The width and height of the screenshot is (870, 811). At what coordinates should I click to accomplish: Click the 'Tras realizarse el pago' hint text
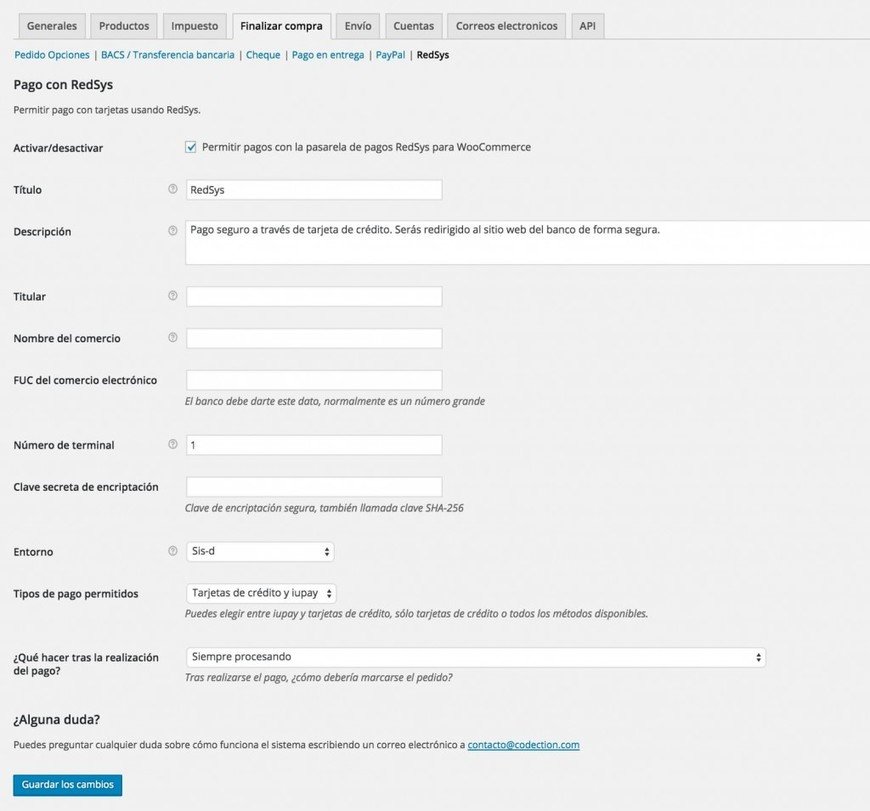(318, 677)
